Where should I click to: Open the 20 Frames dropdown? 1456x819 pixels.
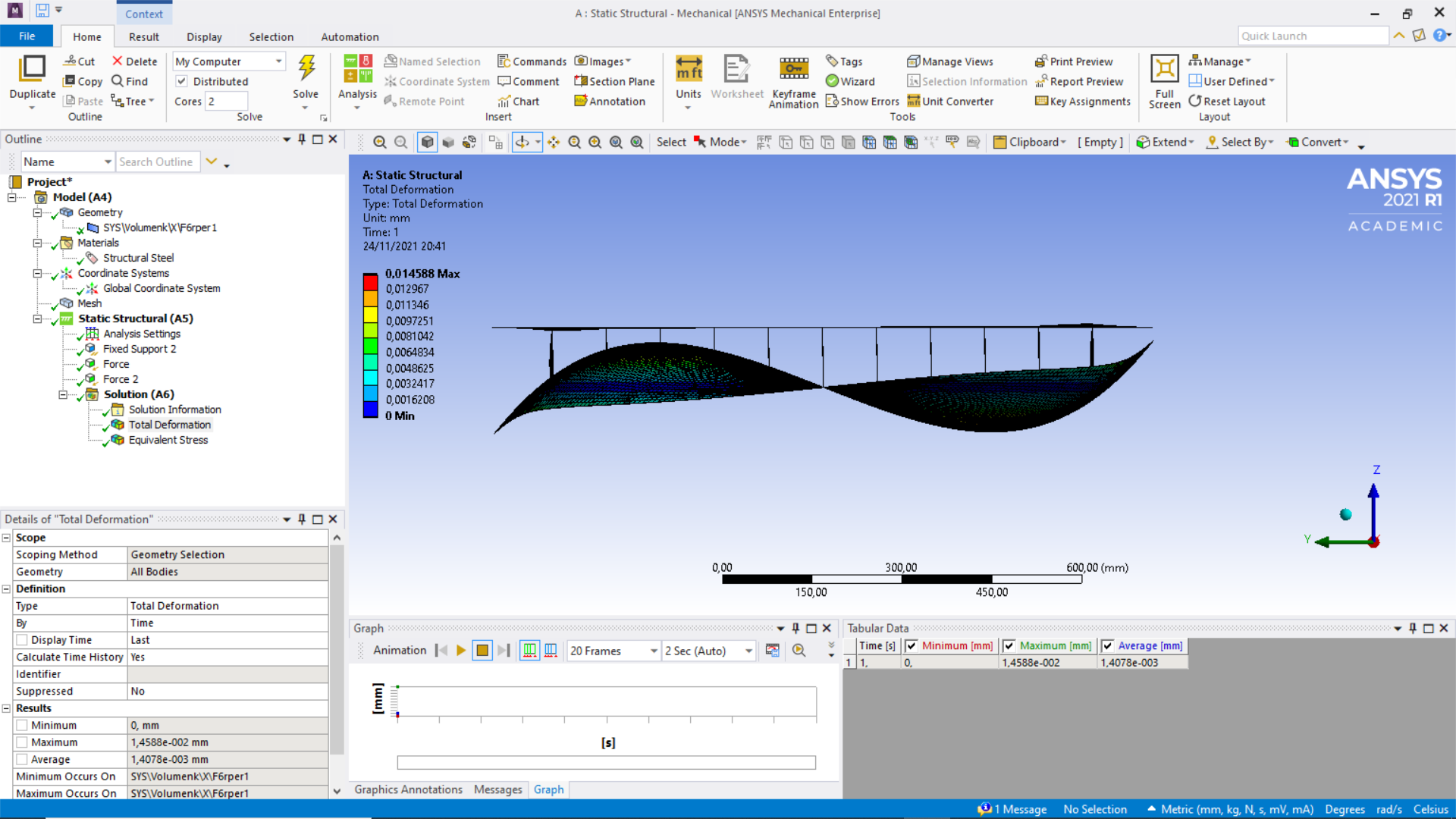pos(653,651)
